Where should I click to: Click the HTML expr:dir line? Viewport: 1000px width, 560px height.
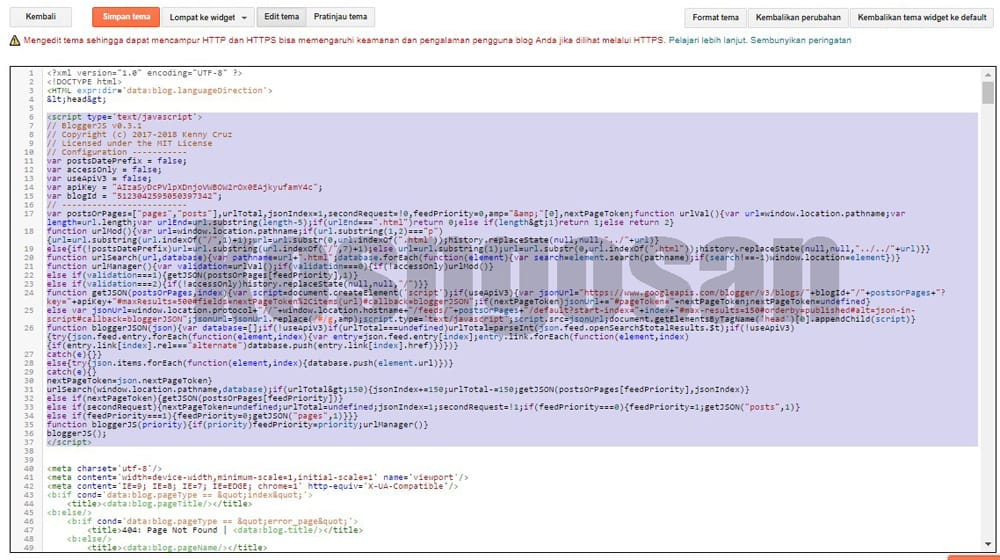[x=159, y=91]
